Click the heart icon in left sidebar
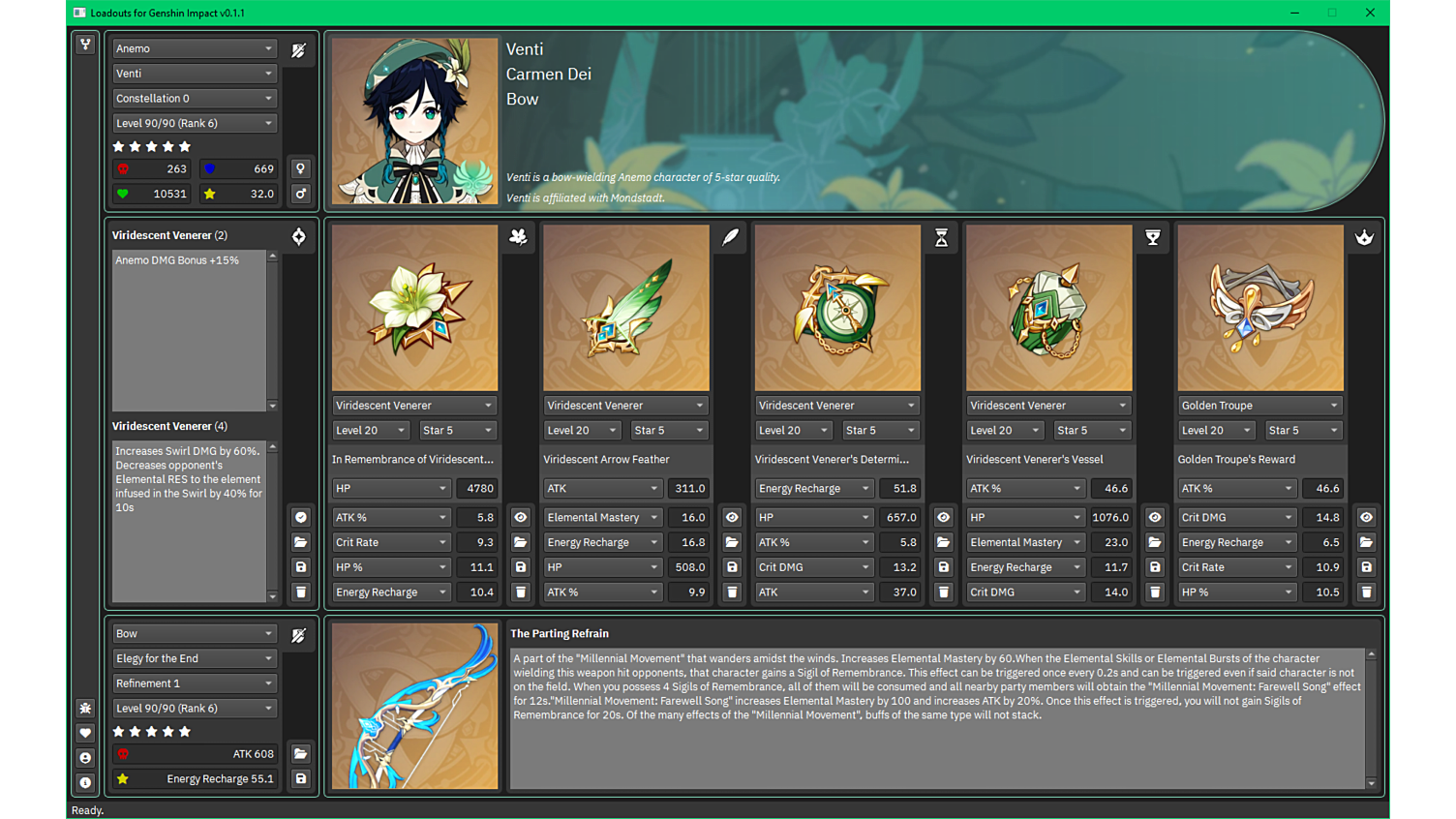The image size is (1456, 819). (x=85, y=733)
